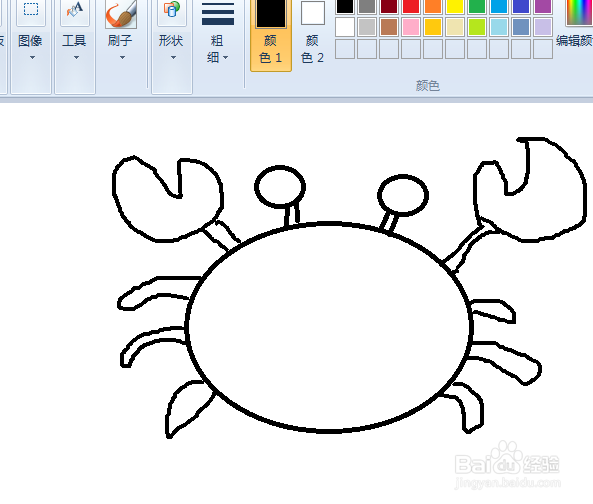Select Color 1 (颜色 1) foreground box
Image resolution: width=593 pixels, height=504 pixels.
(271, 14)
